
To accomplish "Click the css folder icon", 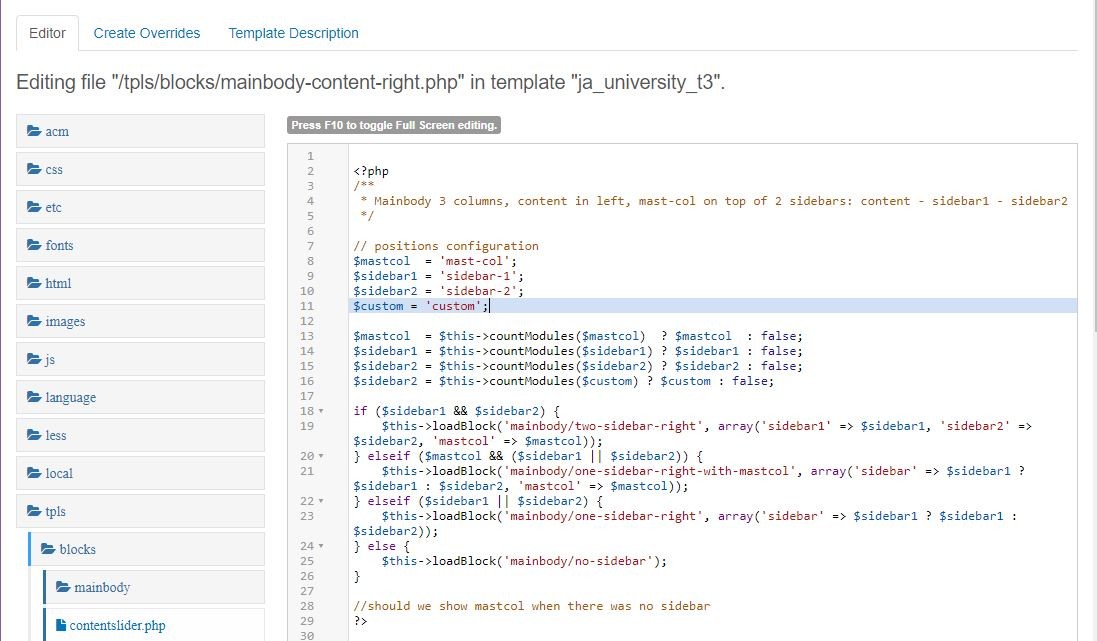I will coord(34,169).
